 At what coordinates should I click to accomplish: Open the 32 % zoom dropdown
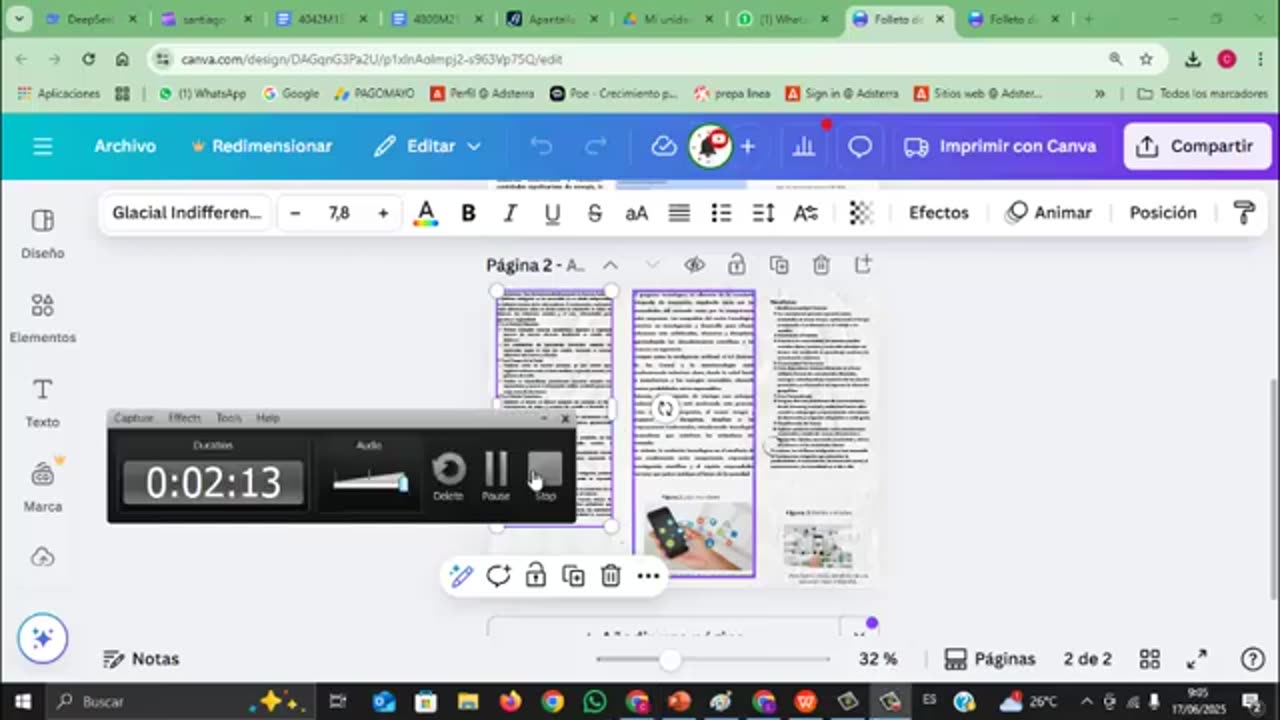coord(877,659)
